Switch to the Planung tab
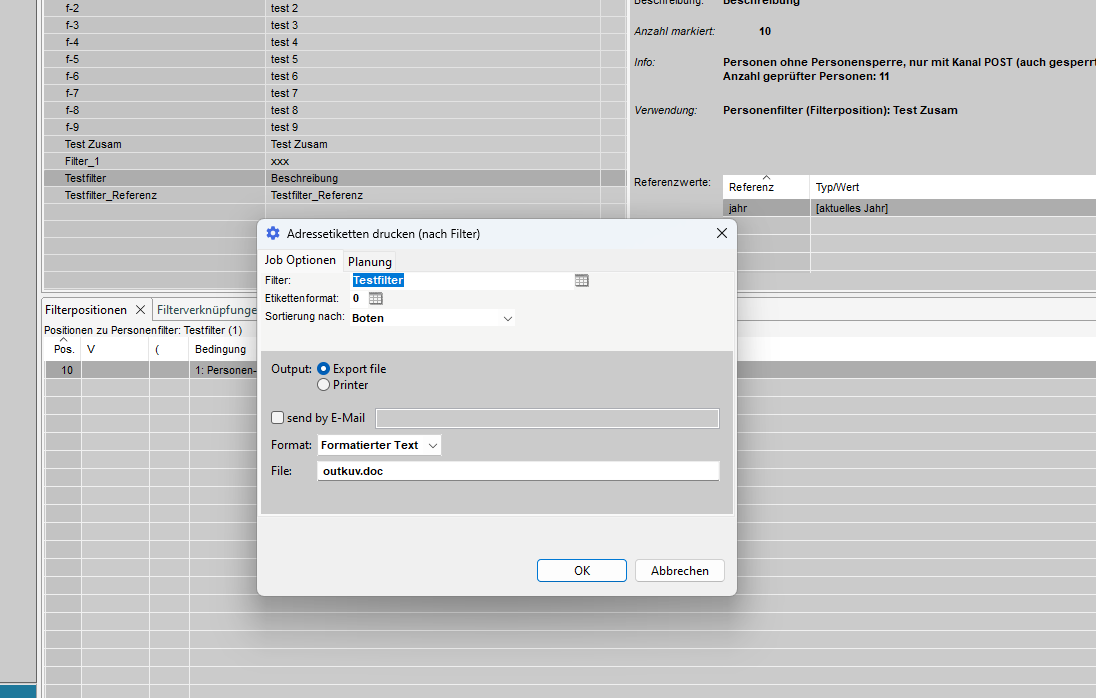The width and height of the screenshot is (1096, 698). (370, 261)
